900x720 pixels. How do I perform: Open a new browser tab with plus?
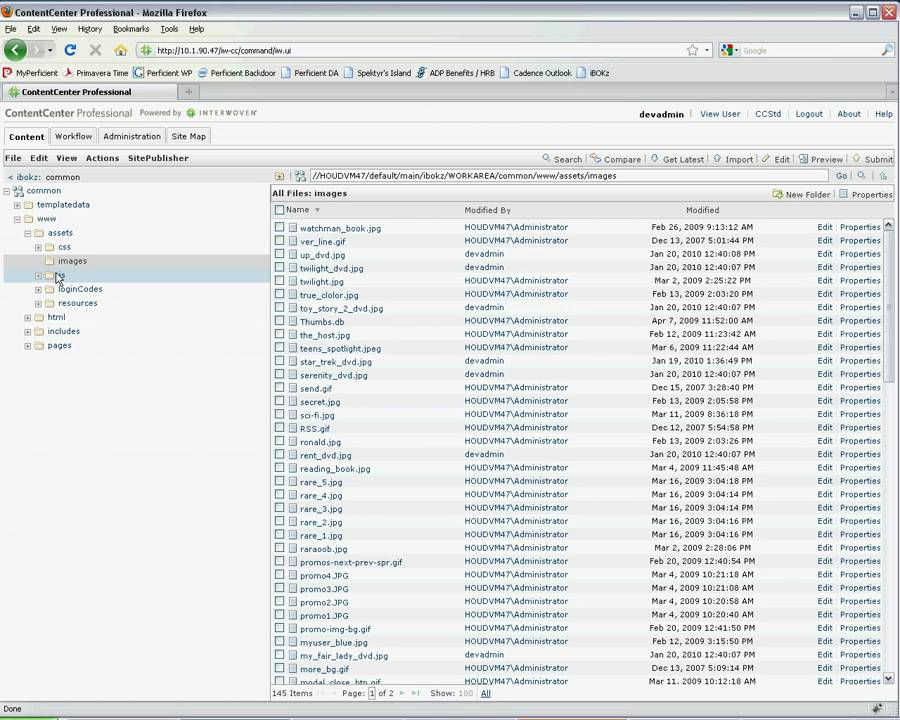click(x=188, y=91)
